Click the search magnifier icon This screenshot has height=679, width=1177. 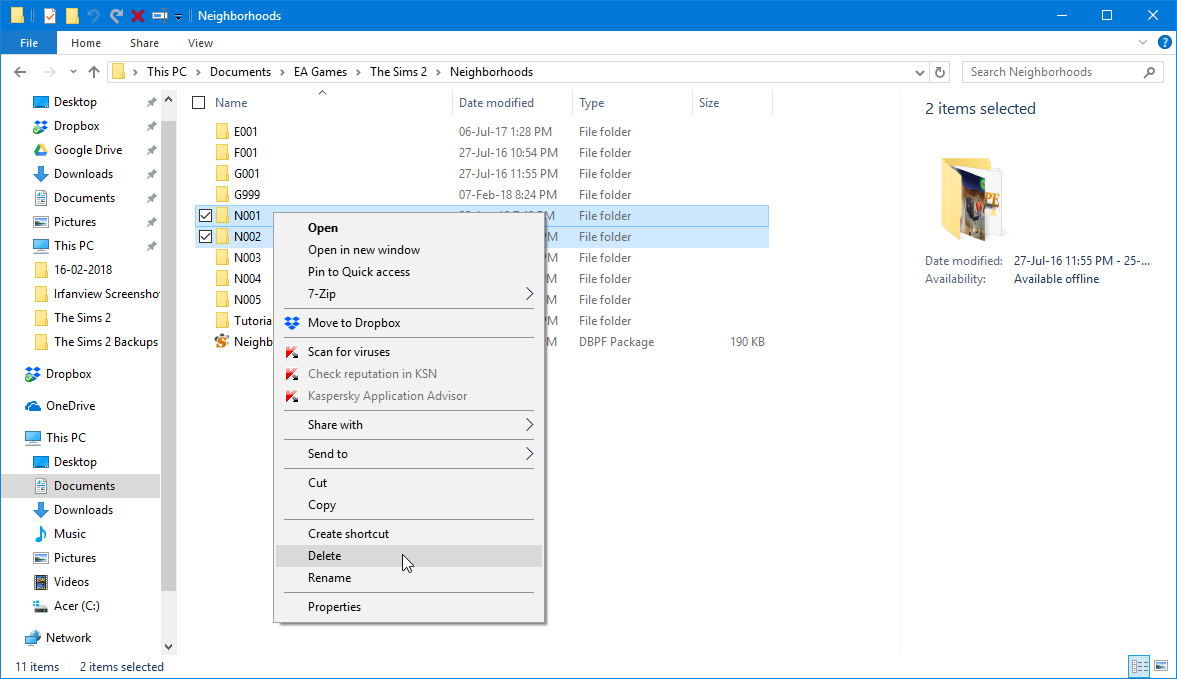pyautogui.click(x=1149, y=72)
